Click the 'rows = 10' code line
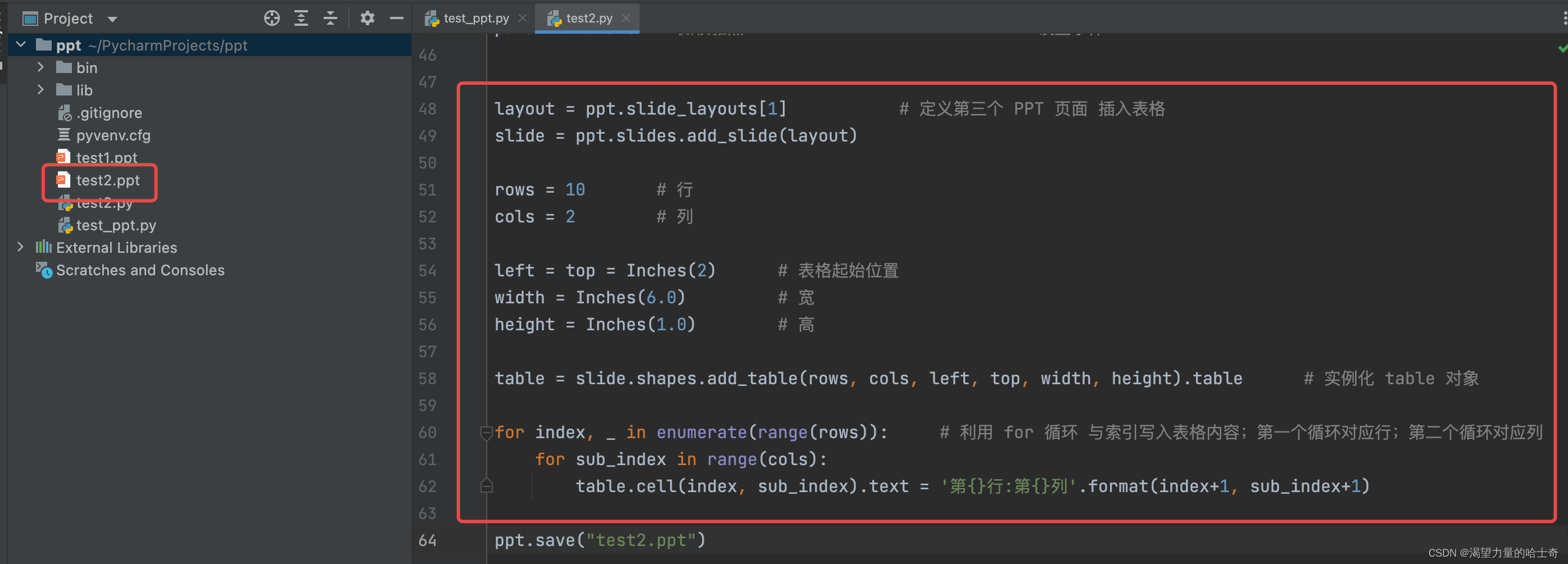The width and height of the screenshot is (1568, 564). click(540, 190)
